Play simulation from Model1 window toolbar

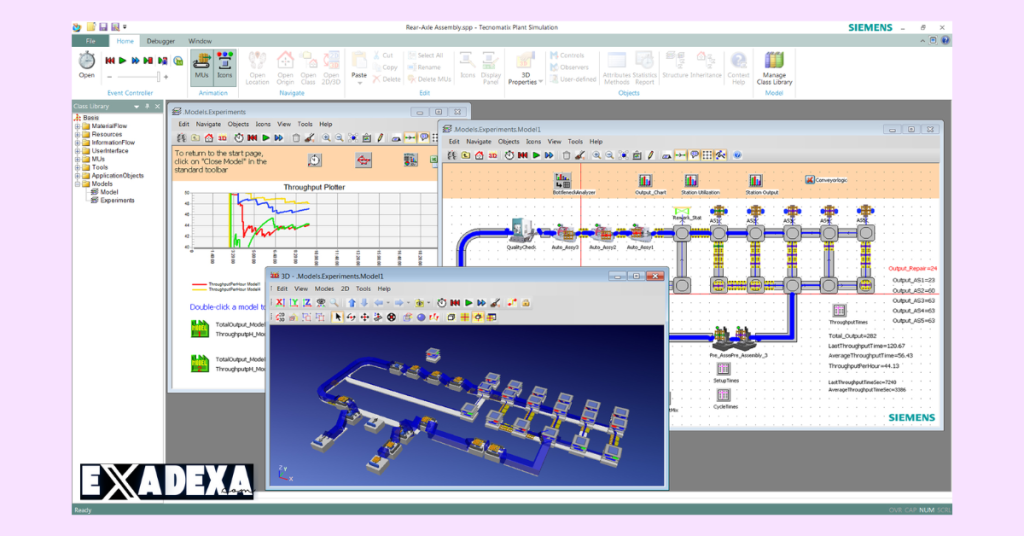pos(536,155)
